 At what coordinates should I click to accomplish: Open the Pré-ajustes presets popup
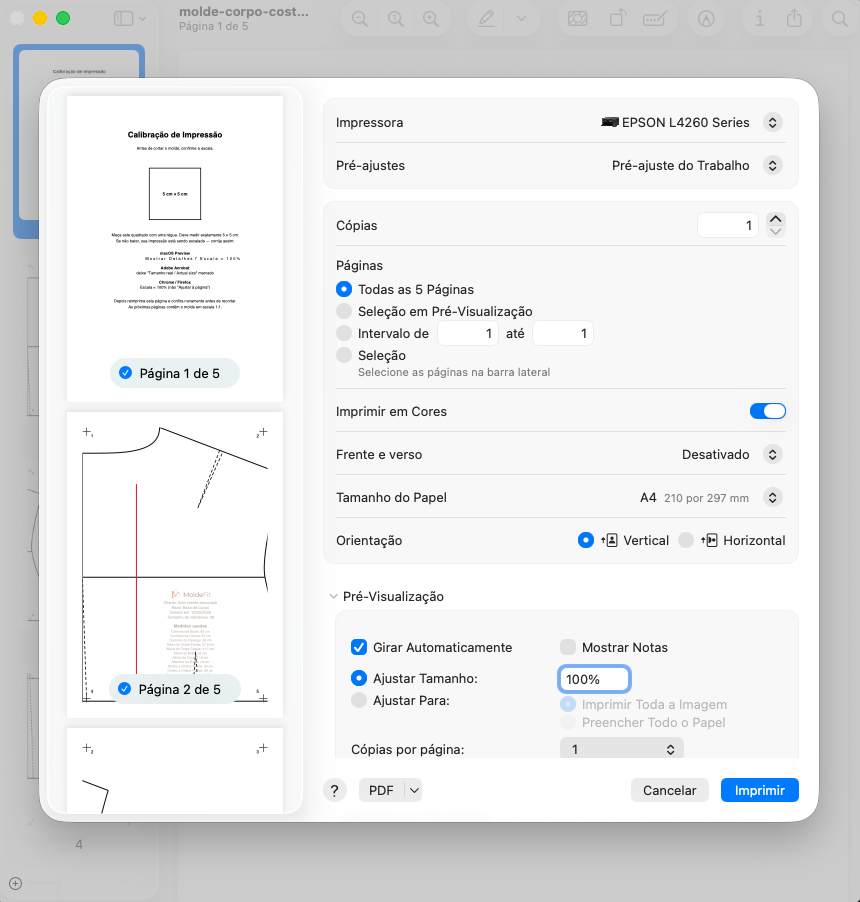click(773, 166)
